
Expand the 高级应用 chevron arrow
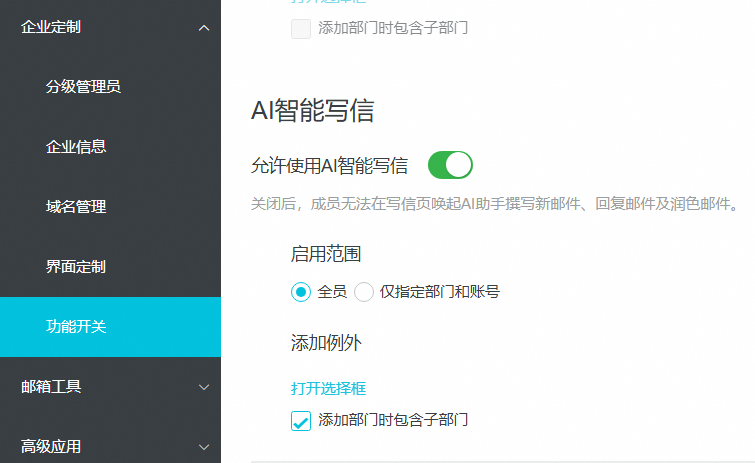(x=204, y=447)
